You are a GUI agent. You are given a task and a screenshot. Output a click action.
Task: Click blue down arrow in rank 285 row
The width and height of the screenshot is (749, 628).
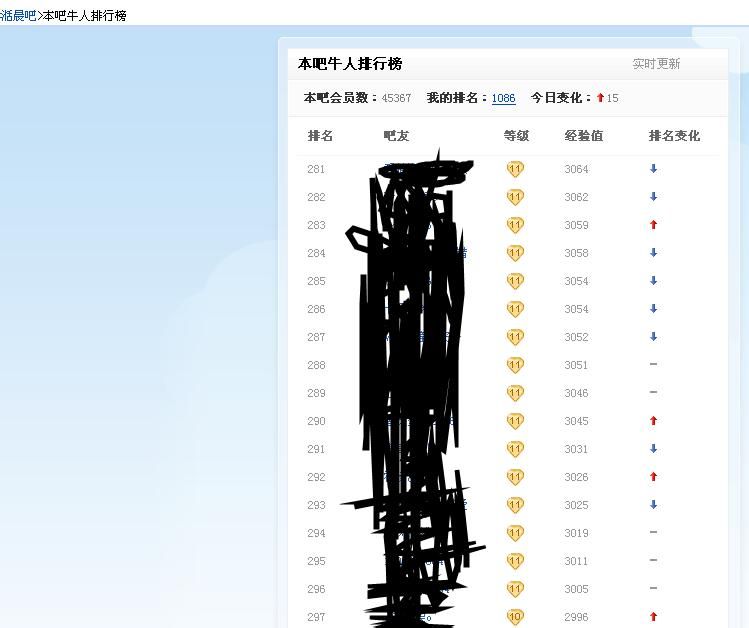[x=653, y=280]
